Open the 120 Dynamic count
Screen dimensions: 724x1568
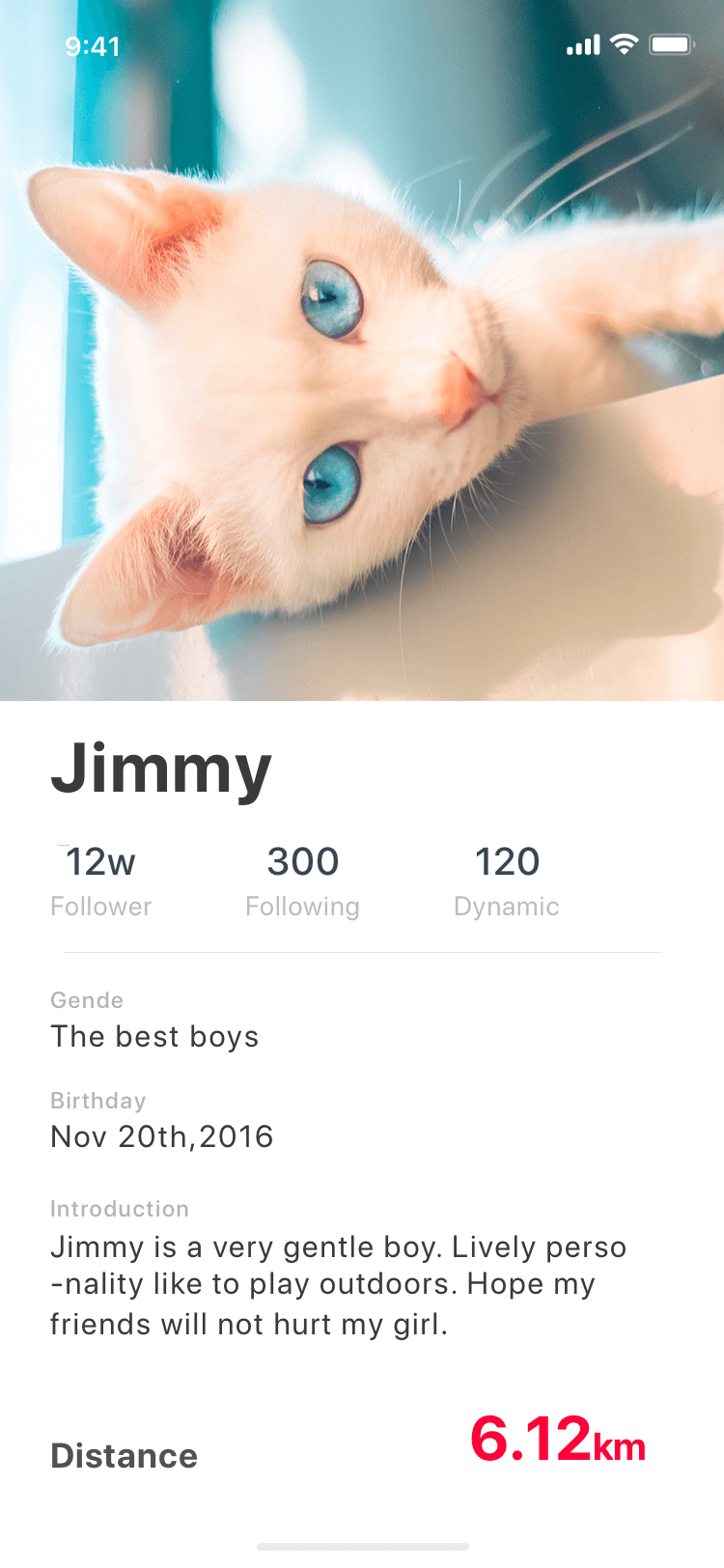507,861
